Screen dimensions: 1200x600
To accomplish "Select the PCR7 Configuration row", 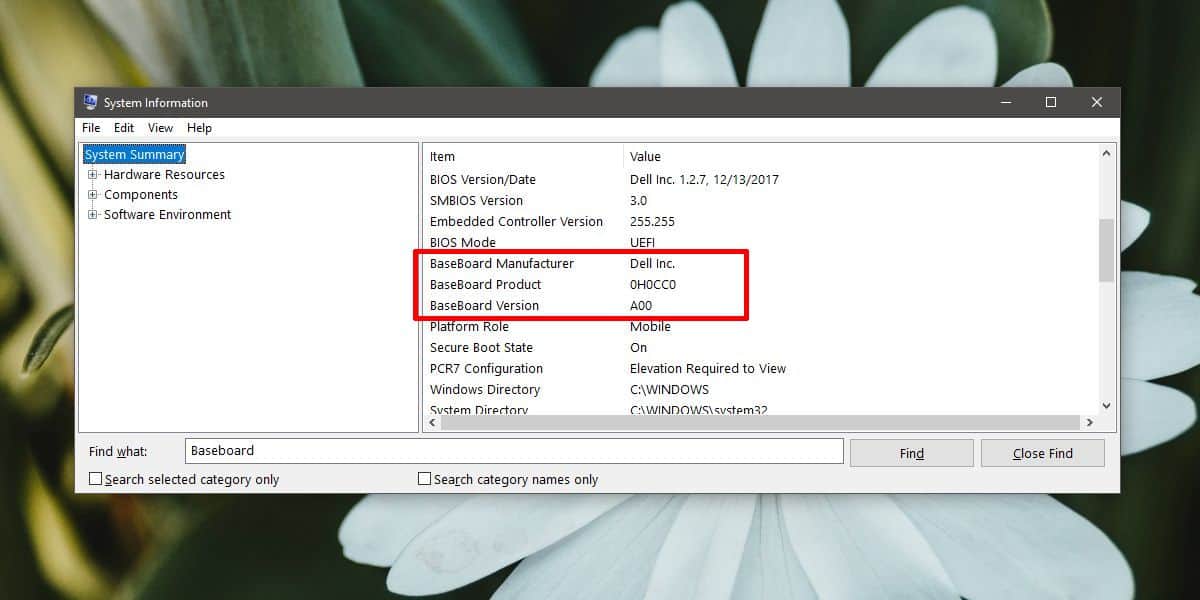I will [760, 369].
